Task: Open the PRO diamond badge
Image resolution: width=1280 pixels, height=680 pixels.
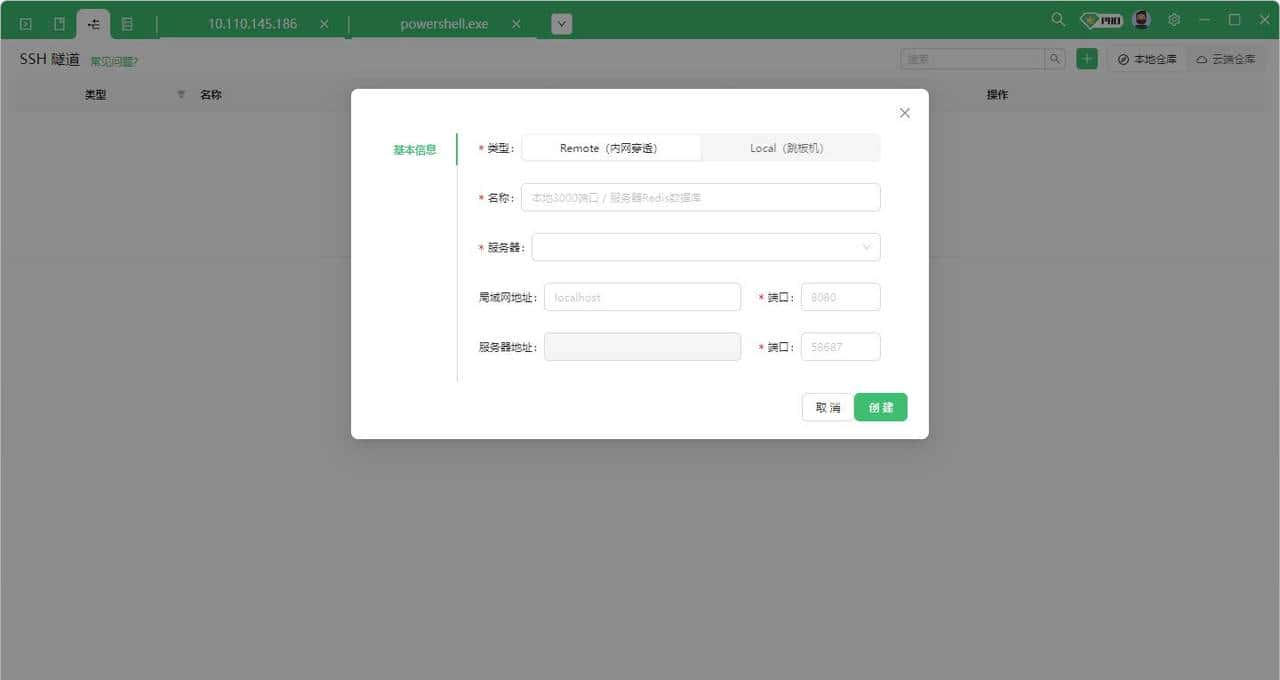Action: point(1101,20)
